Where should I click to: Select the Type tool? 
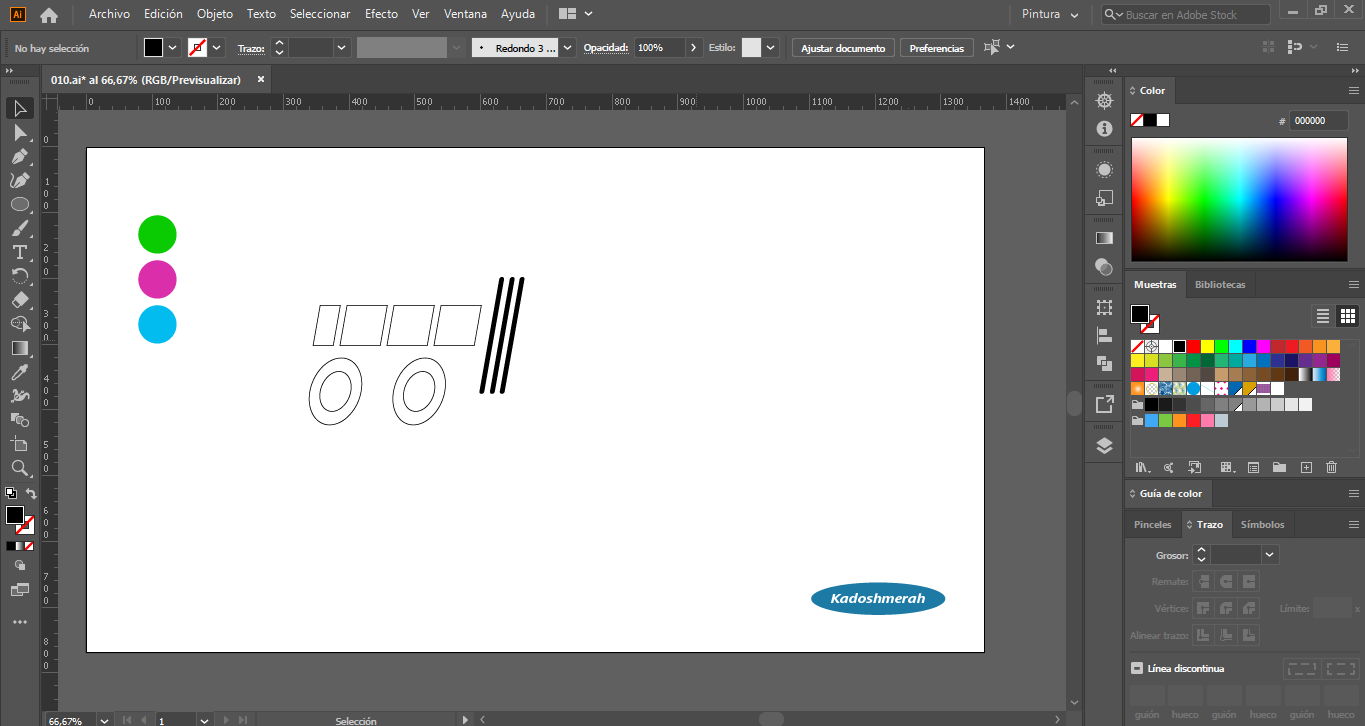[x=20, y=252]
